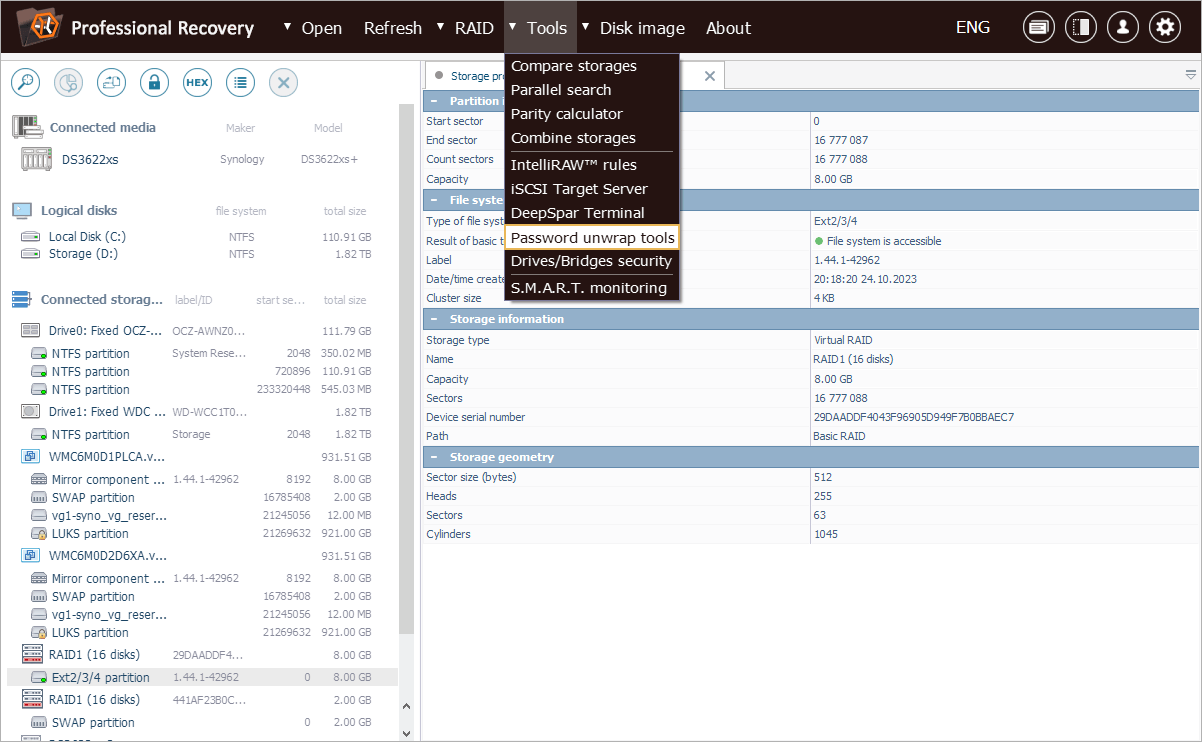Click the Storage (D:) drive icon
Image resolution: width=1202 pixels, height=742 pixels.
pos(30,254)
